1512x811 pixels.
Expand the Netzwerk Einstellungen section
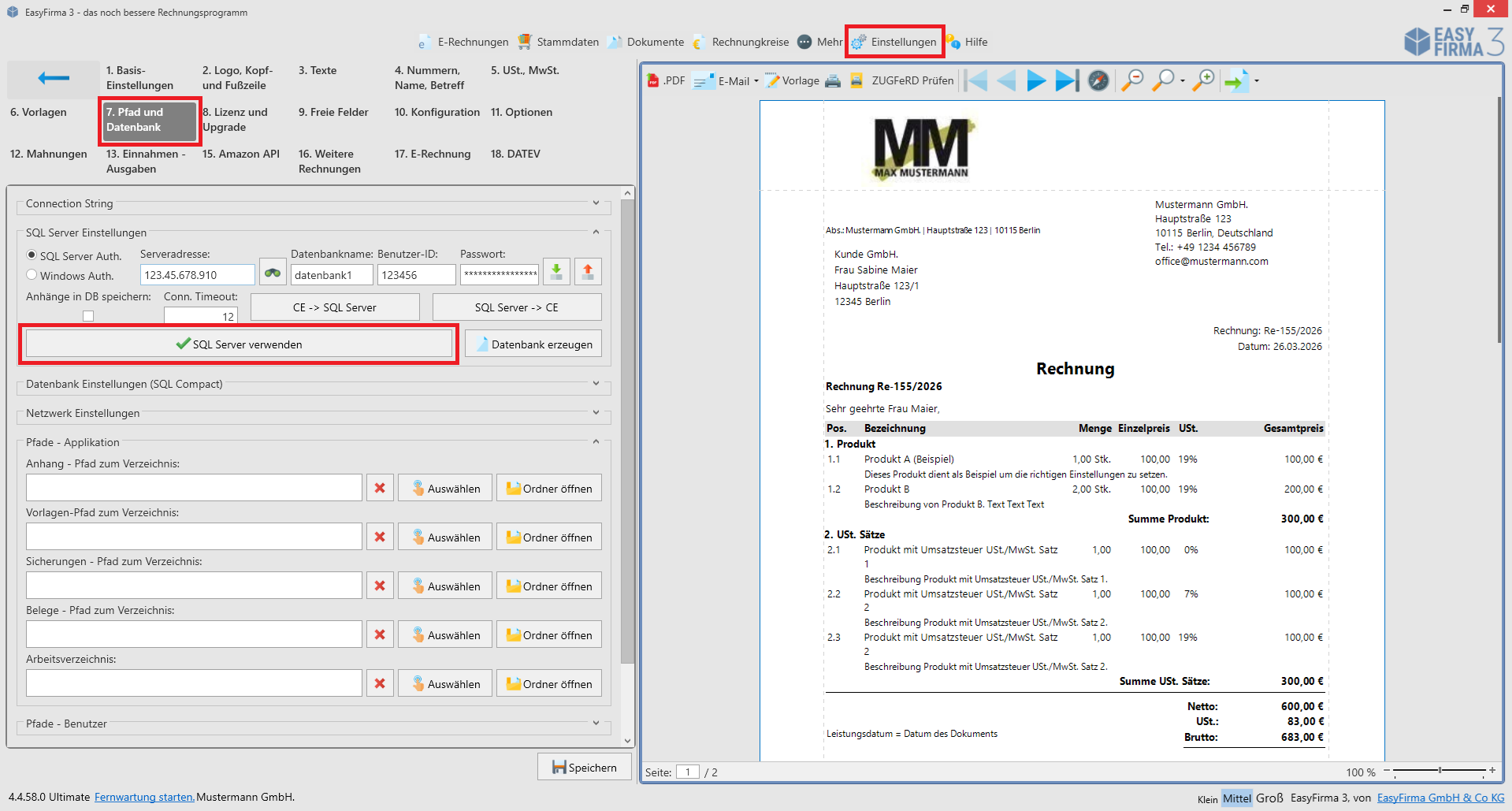click(596, 413)
